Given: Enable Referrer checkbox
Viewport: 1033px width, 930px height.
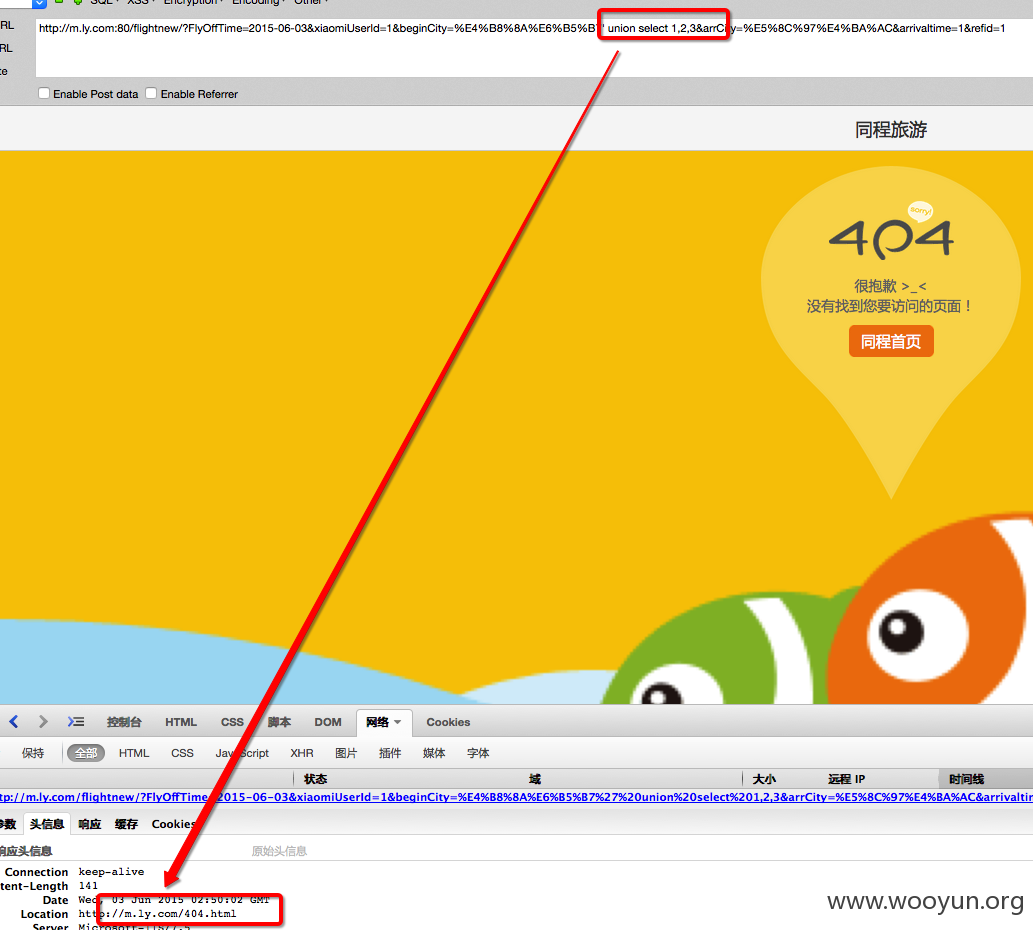Looking at the screenshot, I should coord(151,94).
